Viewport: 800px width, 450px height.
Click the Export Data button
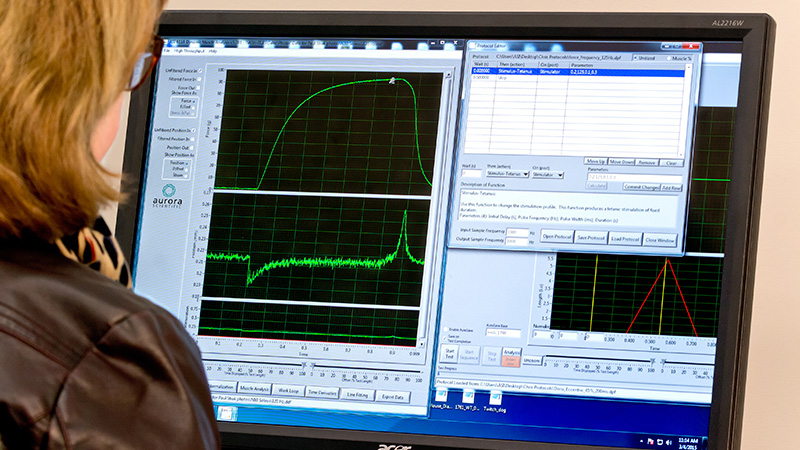pyautogui.click(x=392, y=396)
